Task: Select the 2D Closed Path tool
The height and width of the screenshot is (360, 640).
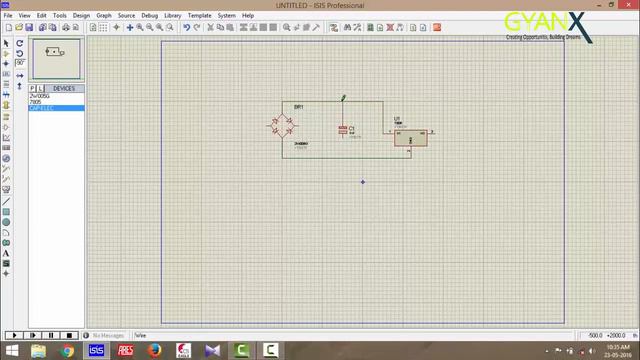Action: point(6,243)
